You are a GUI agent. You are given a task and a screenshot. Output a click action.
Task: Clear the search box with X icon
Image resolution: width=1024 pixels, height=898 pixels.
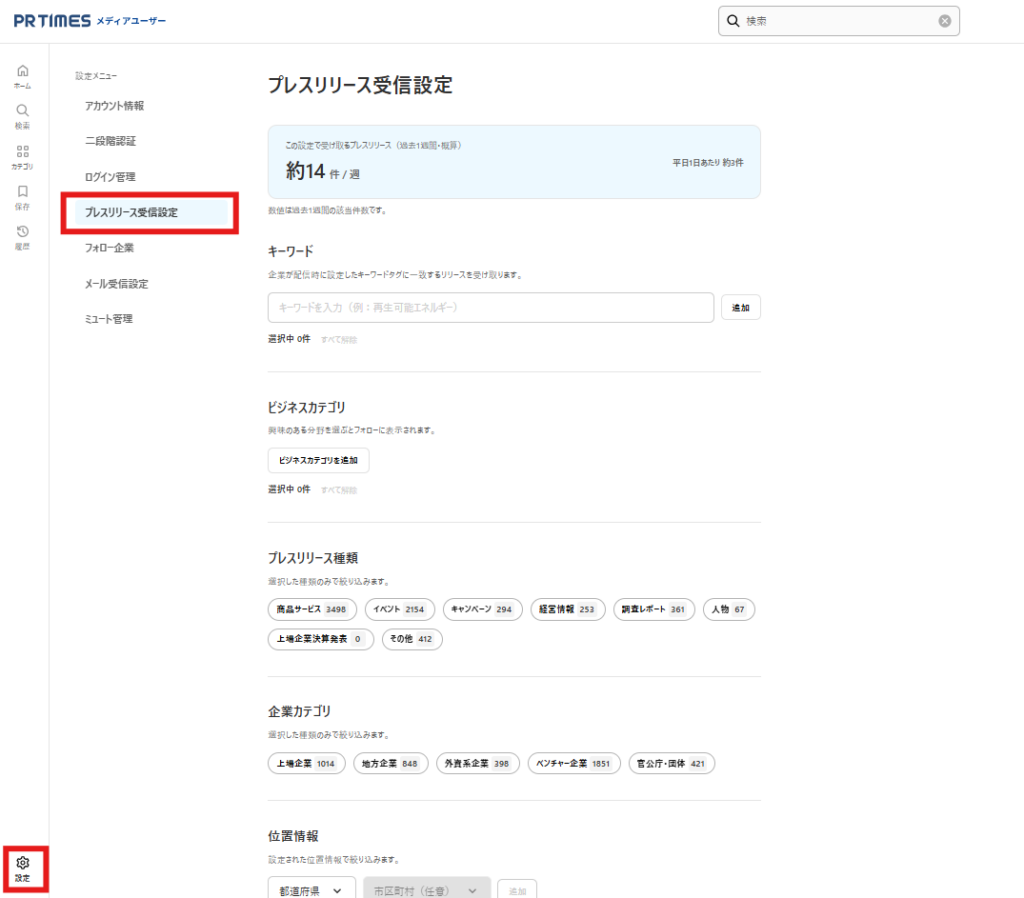pos(944,21)
